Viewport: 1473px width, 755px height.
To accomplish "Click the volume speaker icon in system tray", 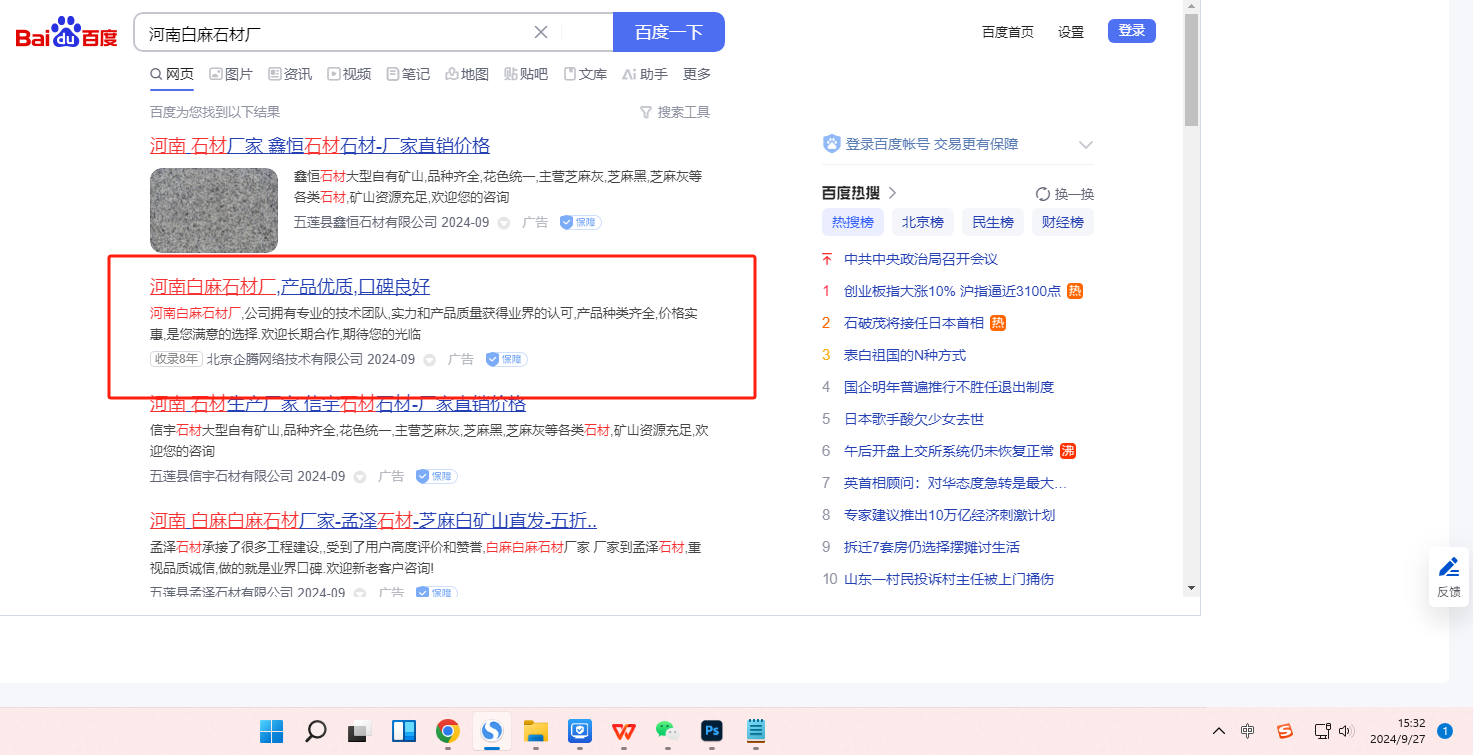I will click(x=1345, y=731).
